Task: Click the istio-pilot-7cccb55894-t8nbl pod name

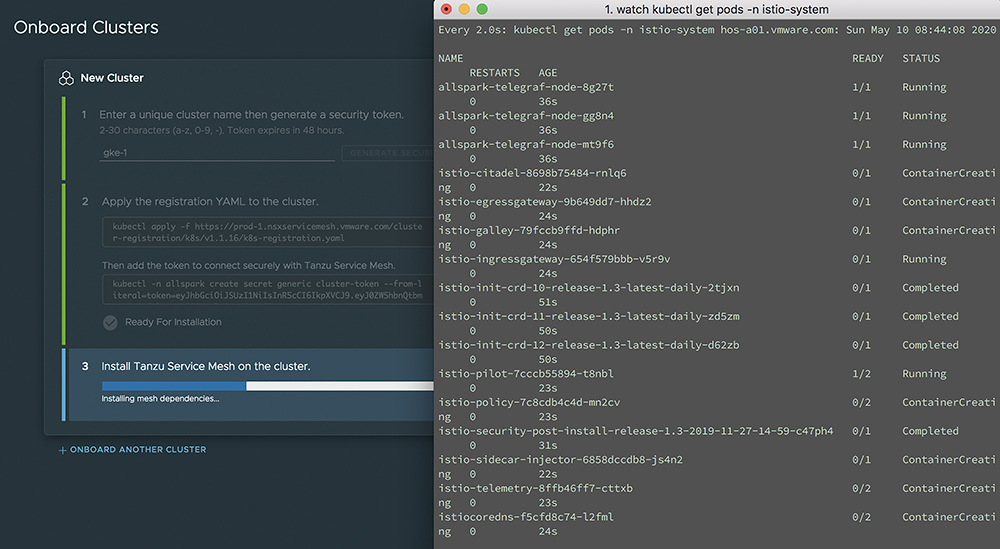Action: pyautogui.click(x=526, y=374)
